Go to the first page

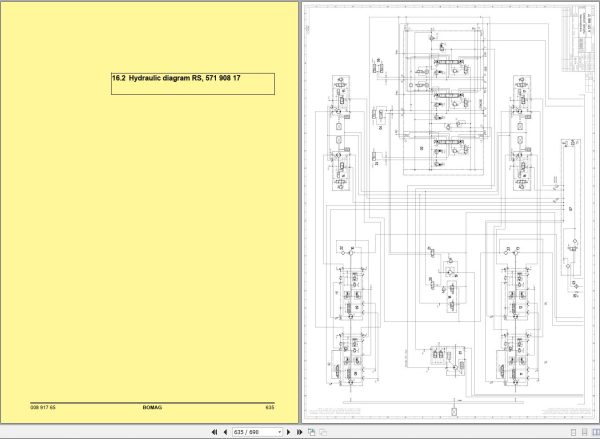coord(214,432)
